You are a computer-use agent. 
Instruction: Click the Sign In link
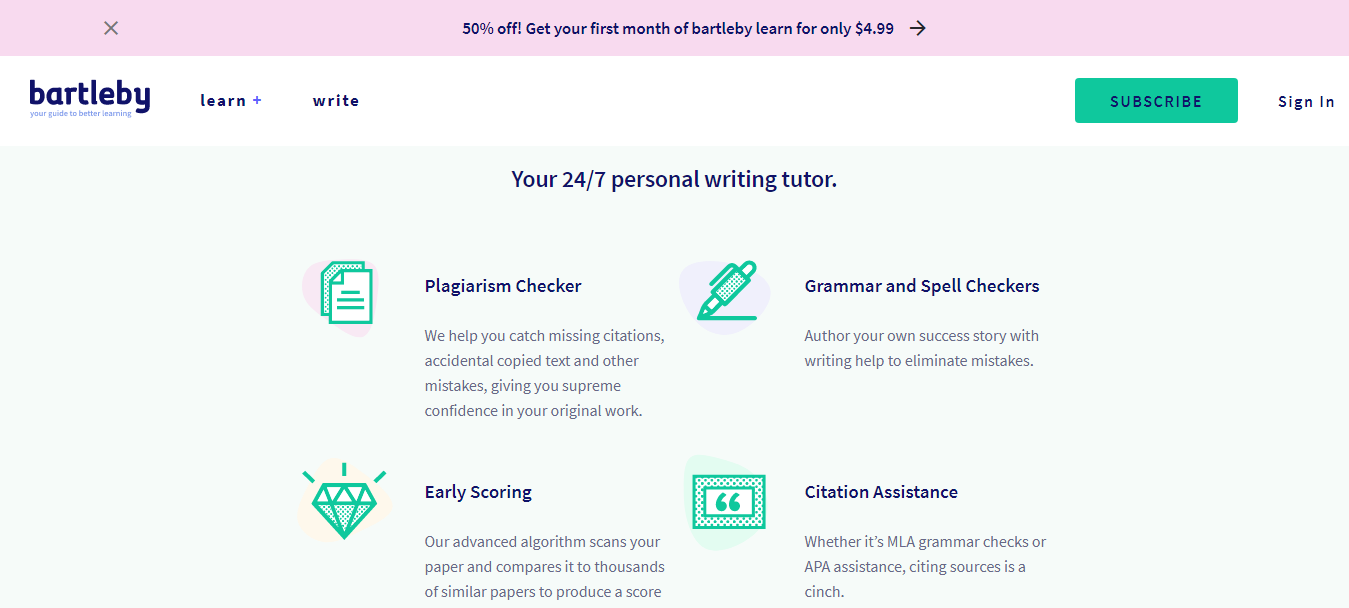coord(1306,102)
